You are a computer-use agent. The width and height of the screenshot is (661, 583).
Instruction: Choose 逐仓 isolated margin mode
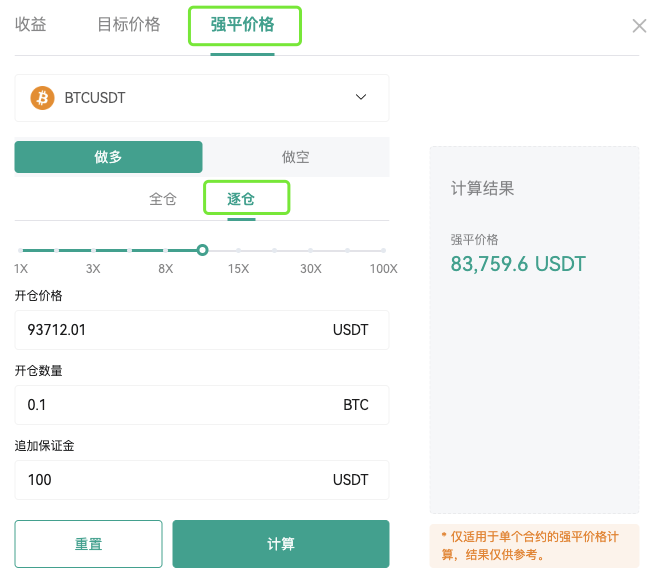click(x=241, y=199)
